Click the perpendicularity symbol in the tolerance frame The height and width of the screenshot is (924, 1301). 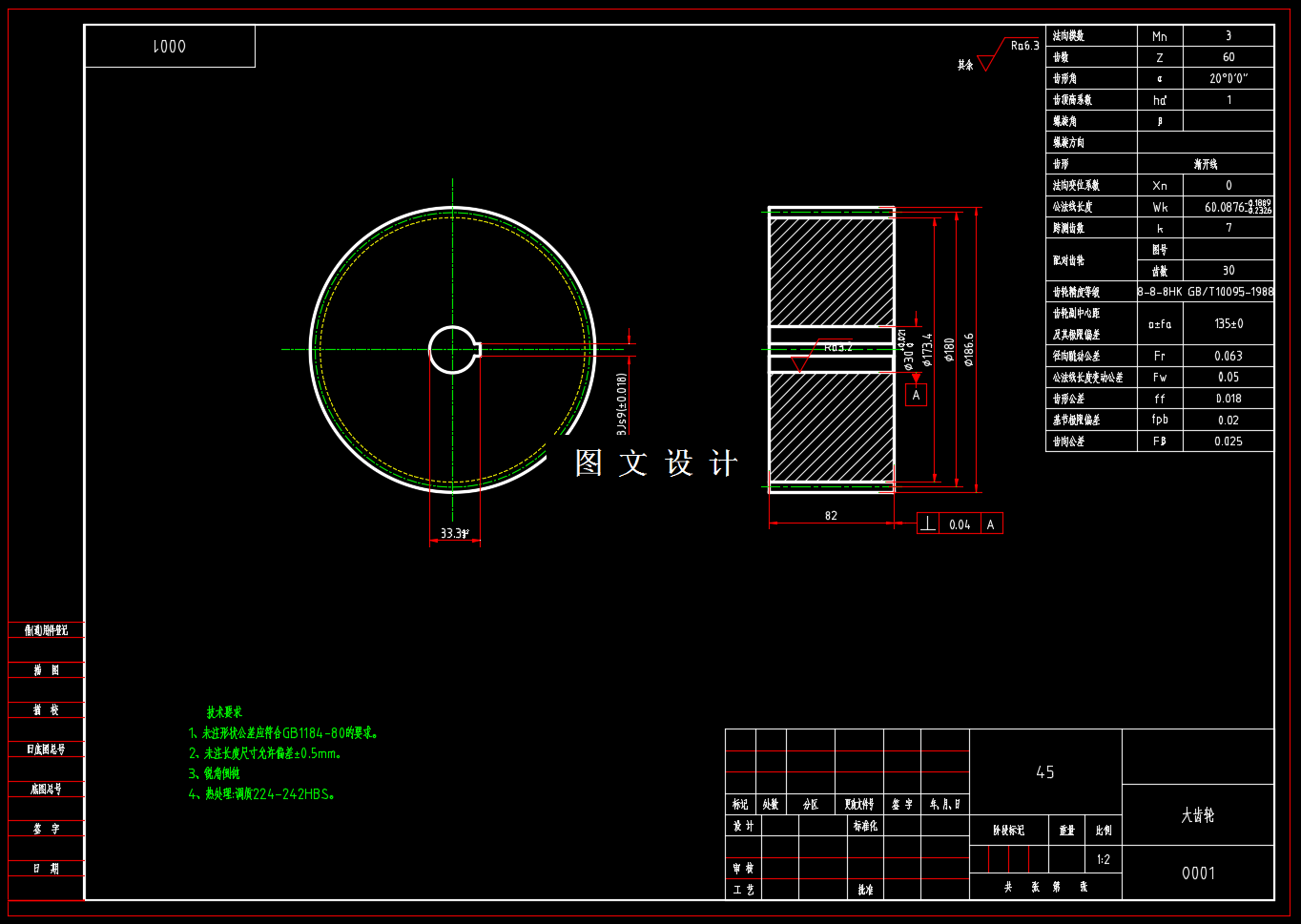[928, 524]
